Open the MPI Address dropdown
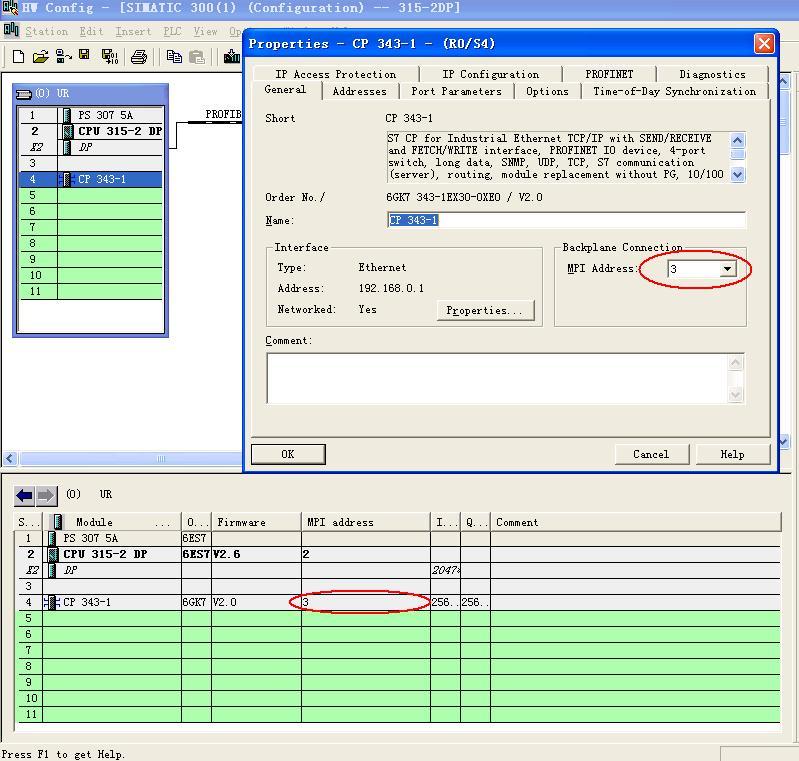 coord(728,269)
